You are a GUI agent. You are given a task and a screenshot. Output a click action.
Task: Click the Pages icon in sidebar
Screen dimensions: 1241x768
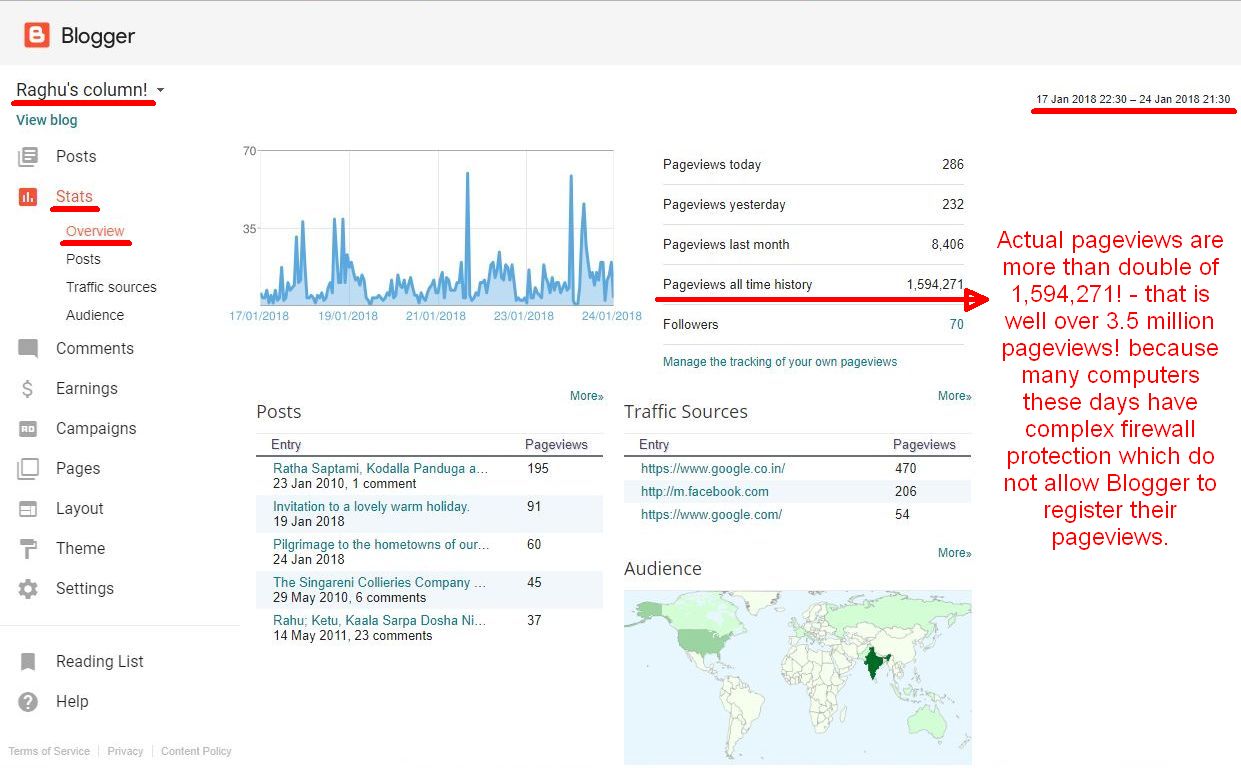(28, 469)
